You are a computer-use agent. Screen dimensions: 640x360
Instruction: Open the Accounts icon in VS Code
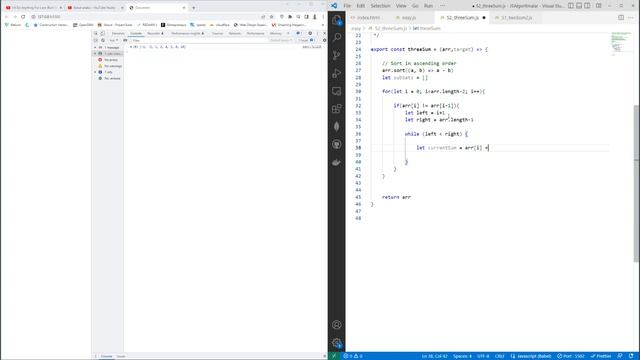[x=337, y=325]
